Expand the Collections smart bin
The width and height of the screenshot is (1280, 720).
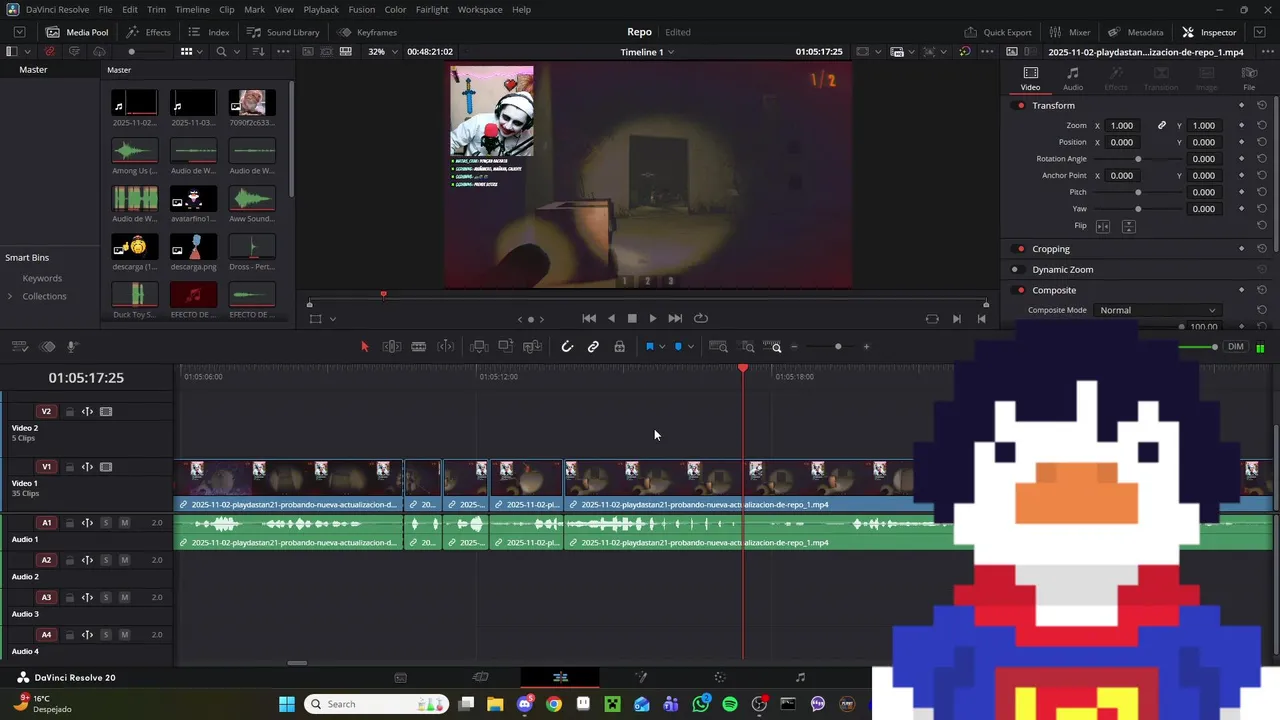click(x=10, y=296)
